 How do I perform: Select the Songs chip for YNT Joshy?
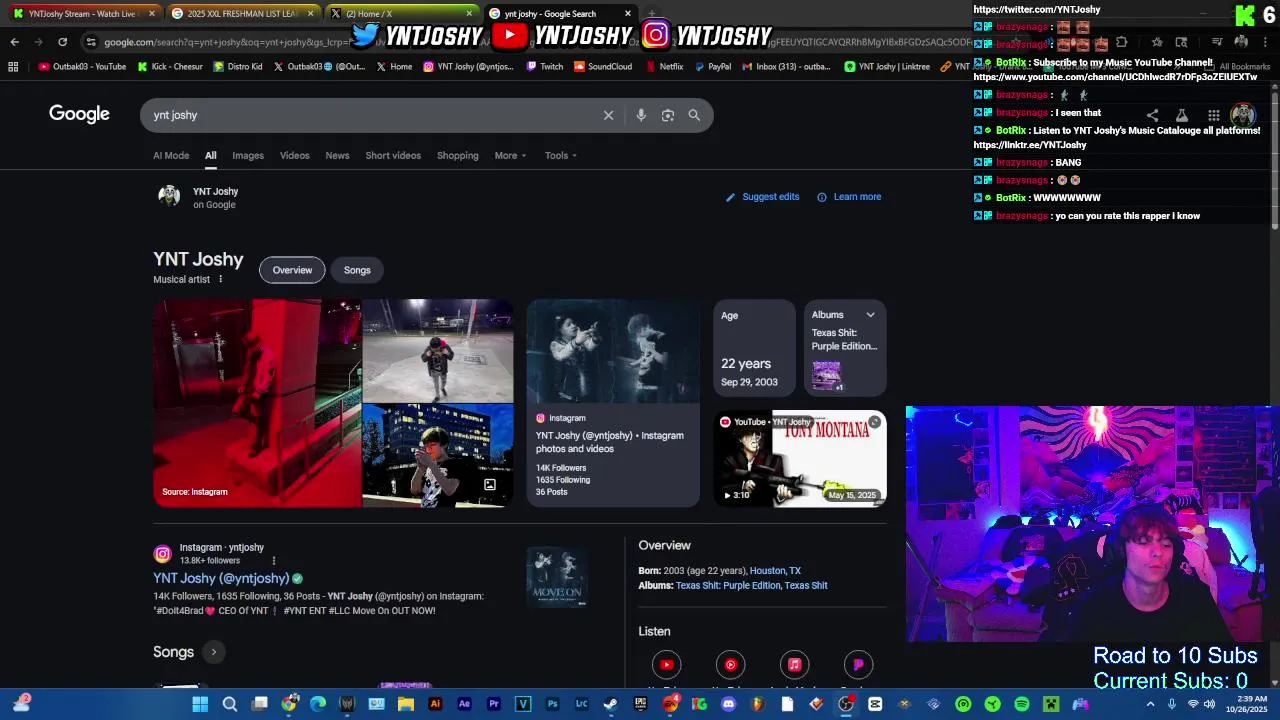(357, 270)
